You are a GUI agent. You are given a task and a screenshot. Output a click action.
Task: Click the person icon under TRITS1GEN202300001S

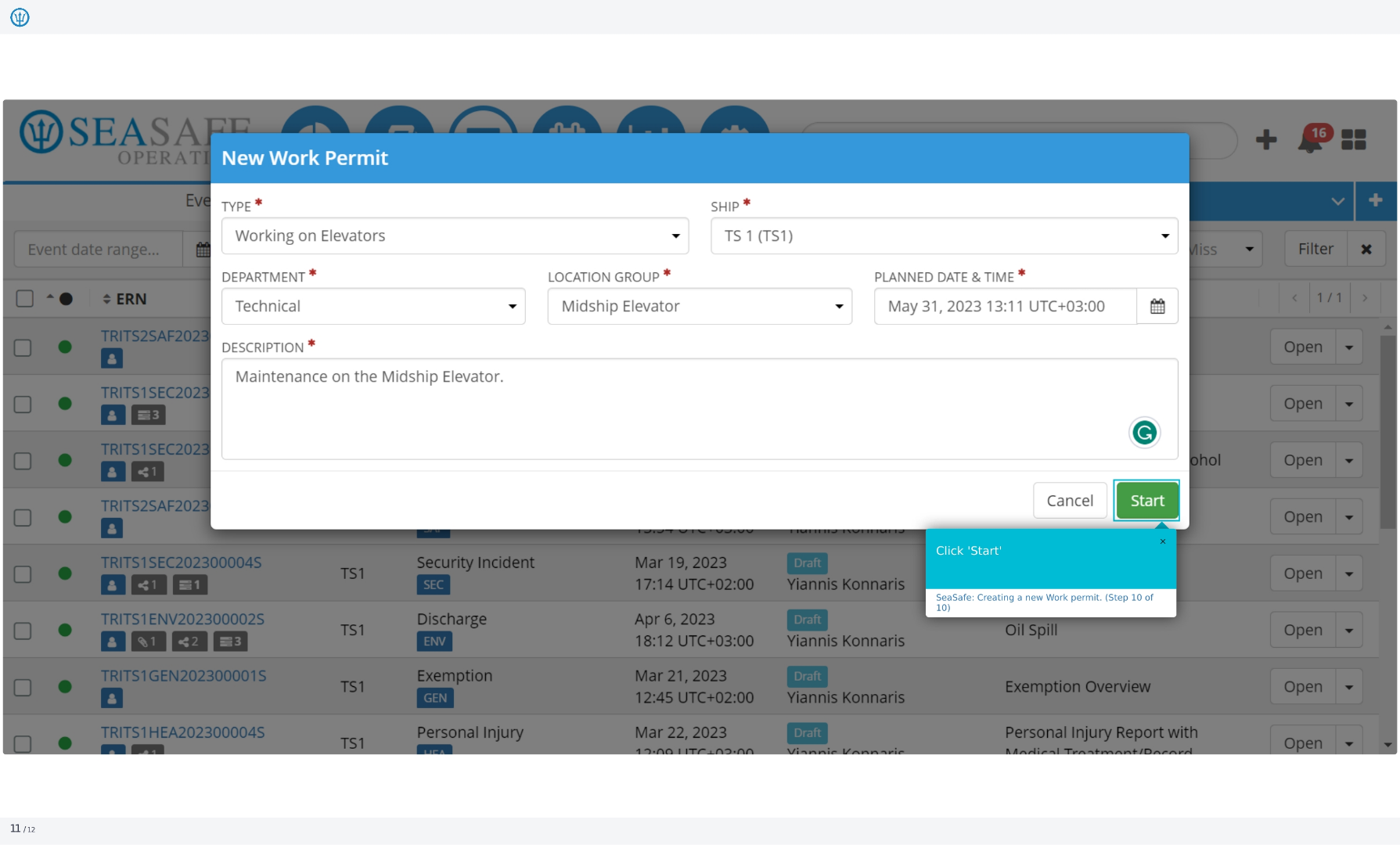pos(112,698)
